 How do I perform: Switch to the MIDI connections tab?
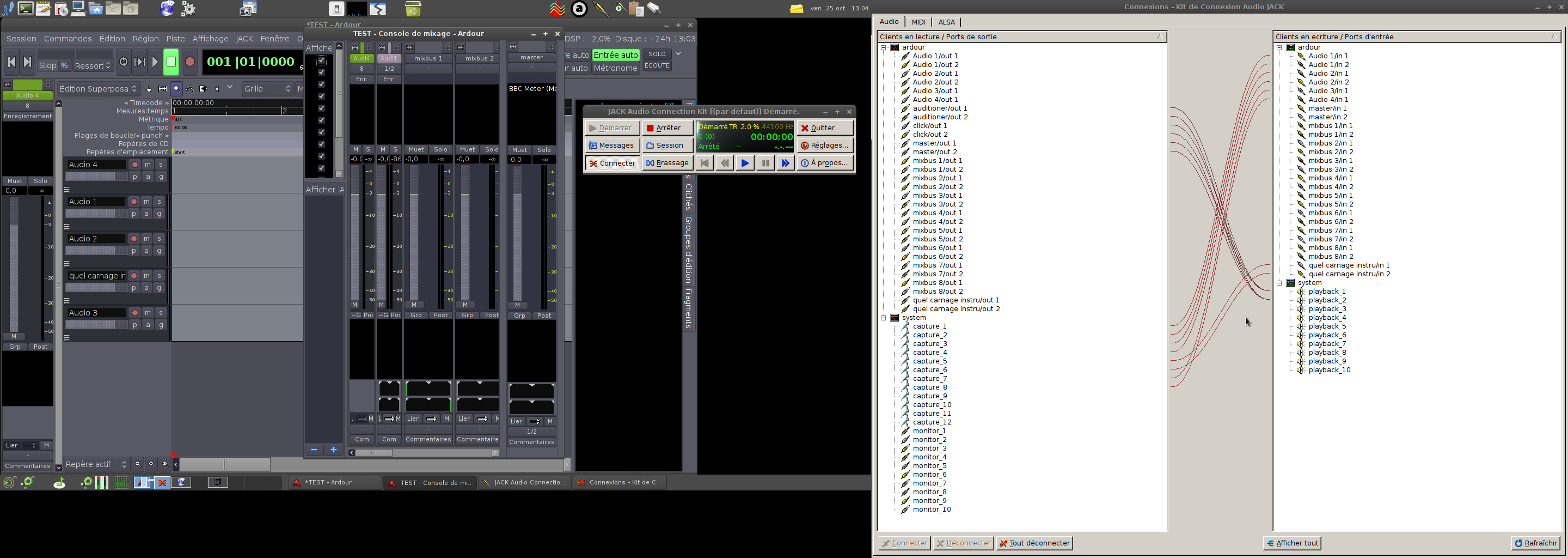click(x=918, y=22)
